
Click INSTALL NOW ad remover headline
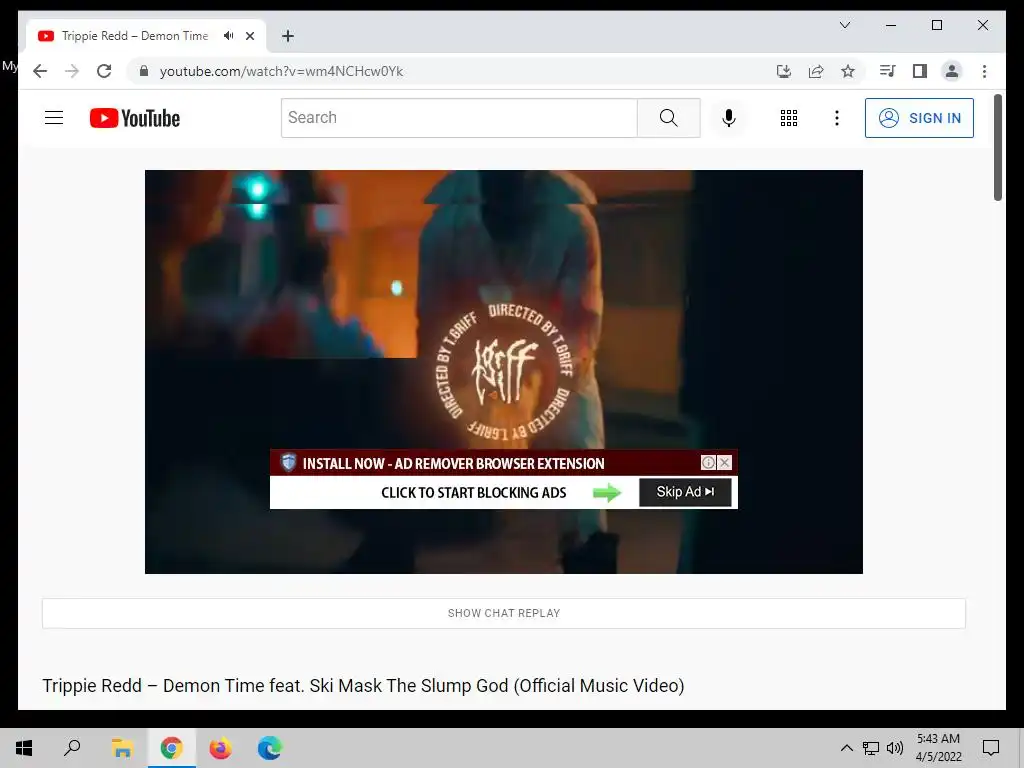click(453, 464)
